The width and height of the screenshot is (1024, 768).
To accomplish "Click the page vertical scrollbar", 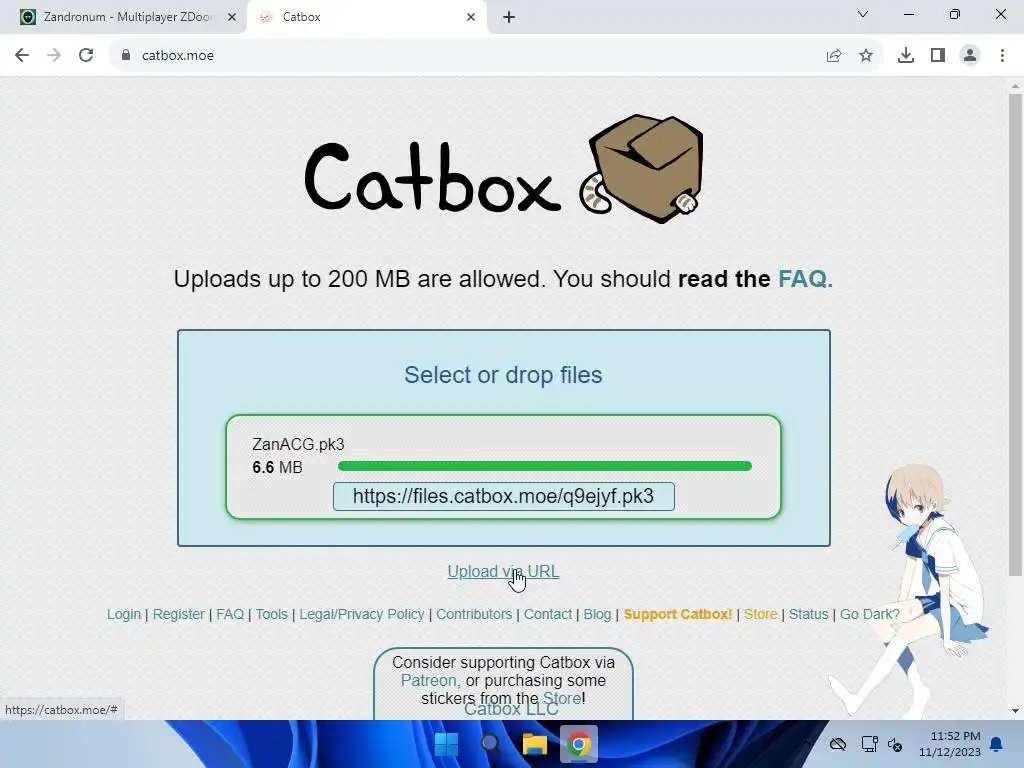I will point(1015,334).
